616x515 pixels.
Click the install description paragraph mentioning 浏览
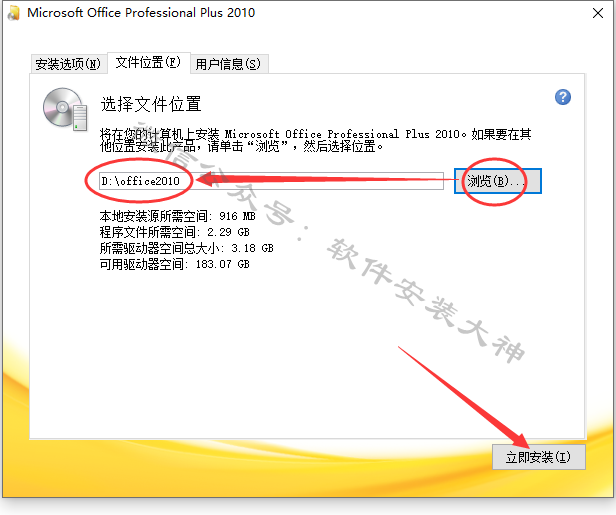[315, 140]
